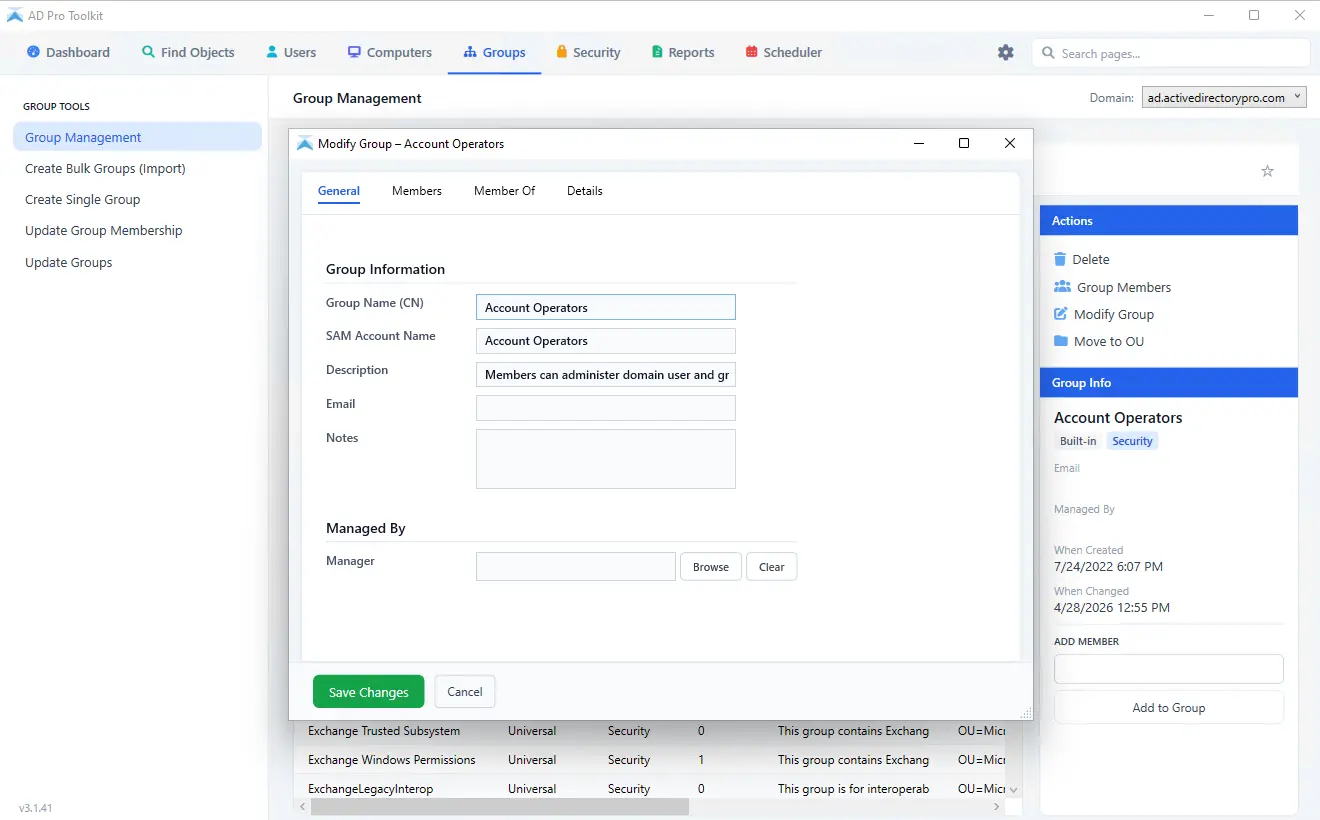The width and height of the screenshot is (1320, 820).
Task: Click the Delete trash icon
Action: [x=1060, y=259]
